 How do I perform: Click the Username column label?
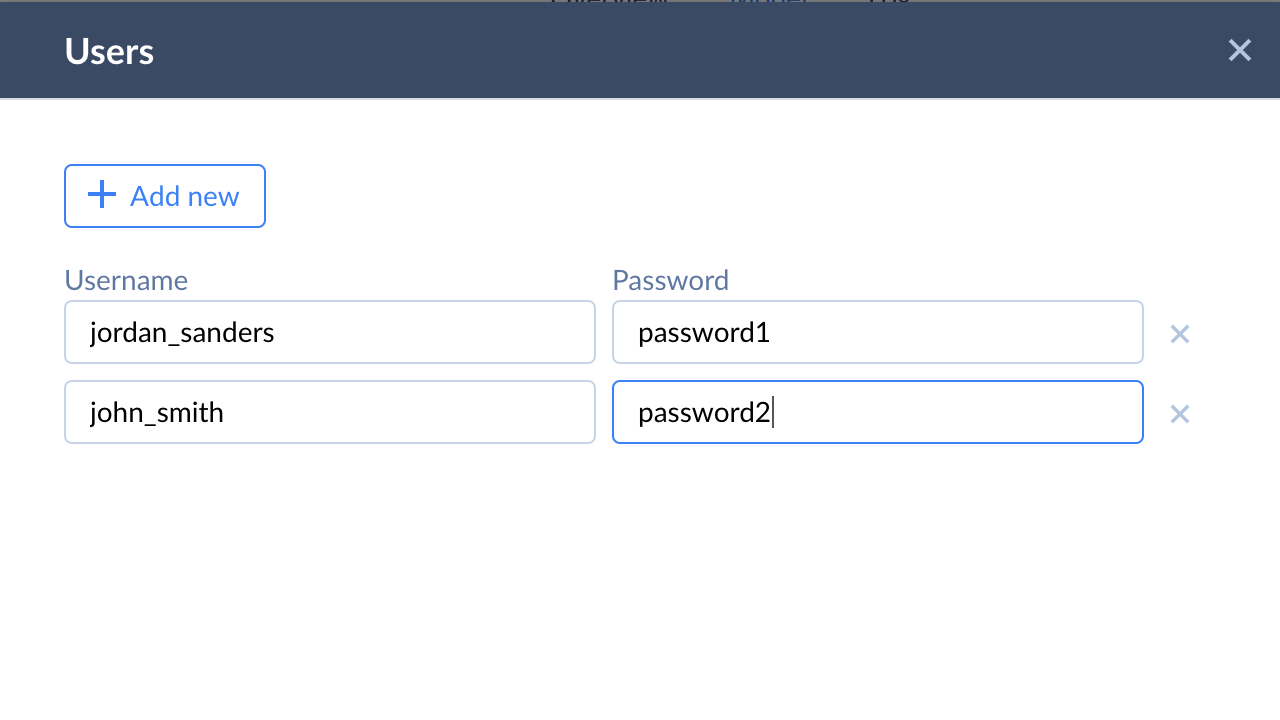click(x=126, y=280)
